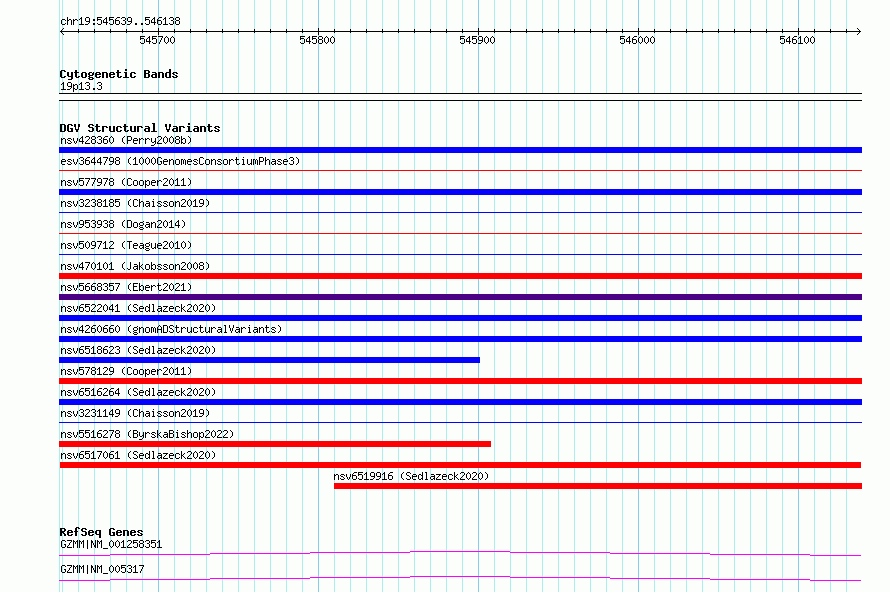
Task: Select the blue bar under nsv4260660
Action: click(x=460, y=339)
